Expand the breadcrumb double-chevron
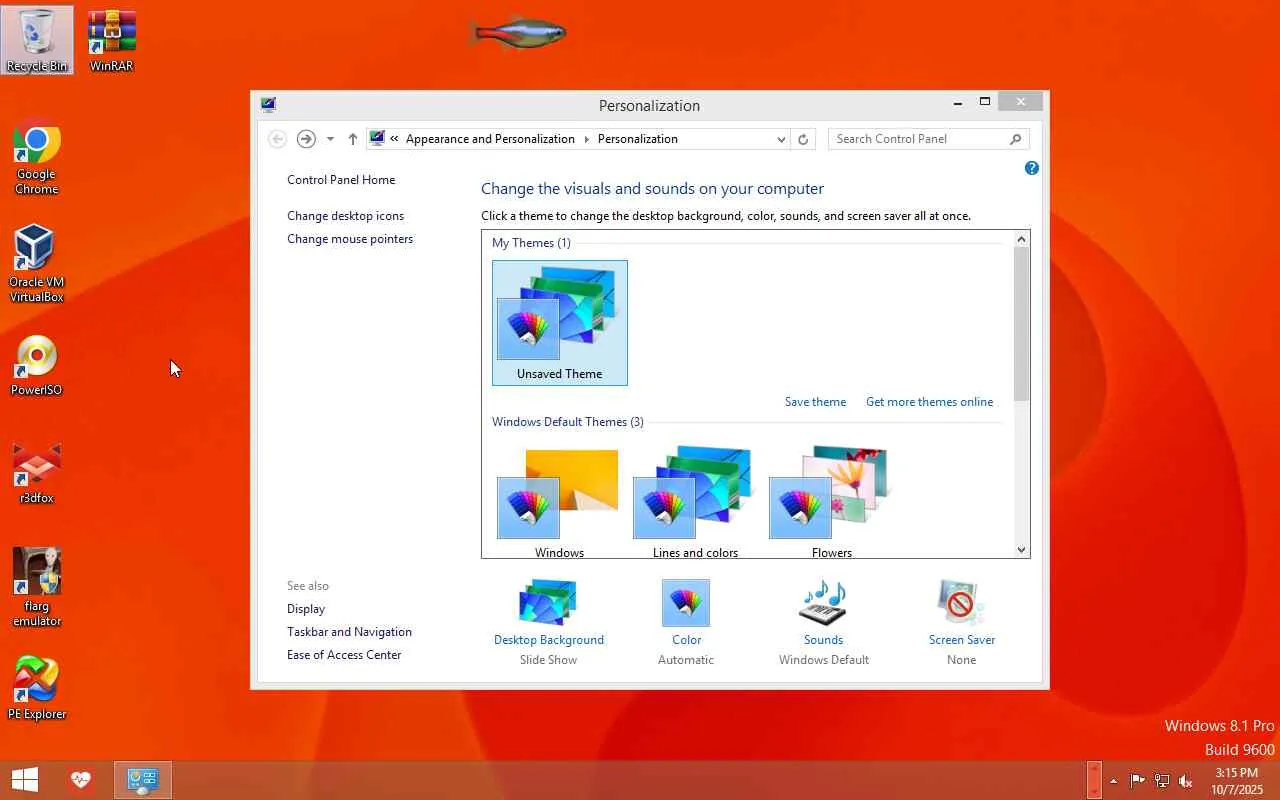 tap(394, 139)
